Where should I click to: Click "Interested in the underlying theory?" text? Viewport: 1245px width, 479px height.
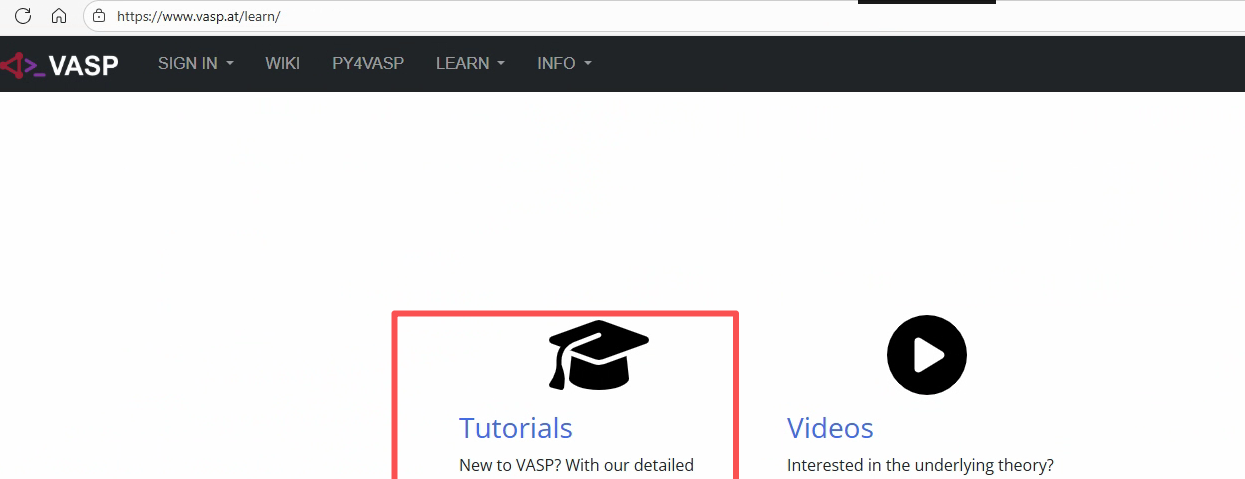pyautogui.click(x=920, y=465)
